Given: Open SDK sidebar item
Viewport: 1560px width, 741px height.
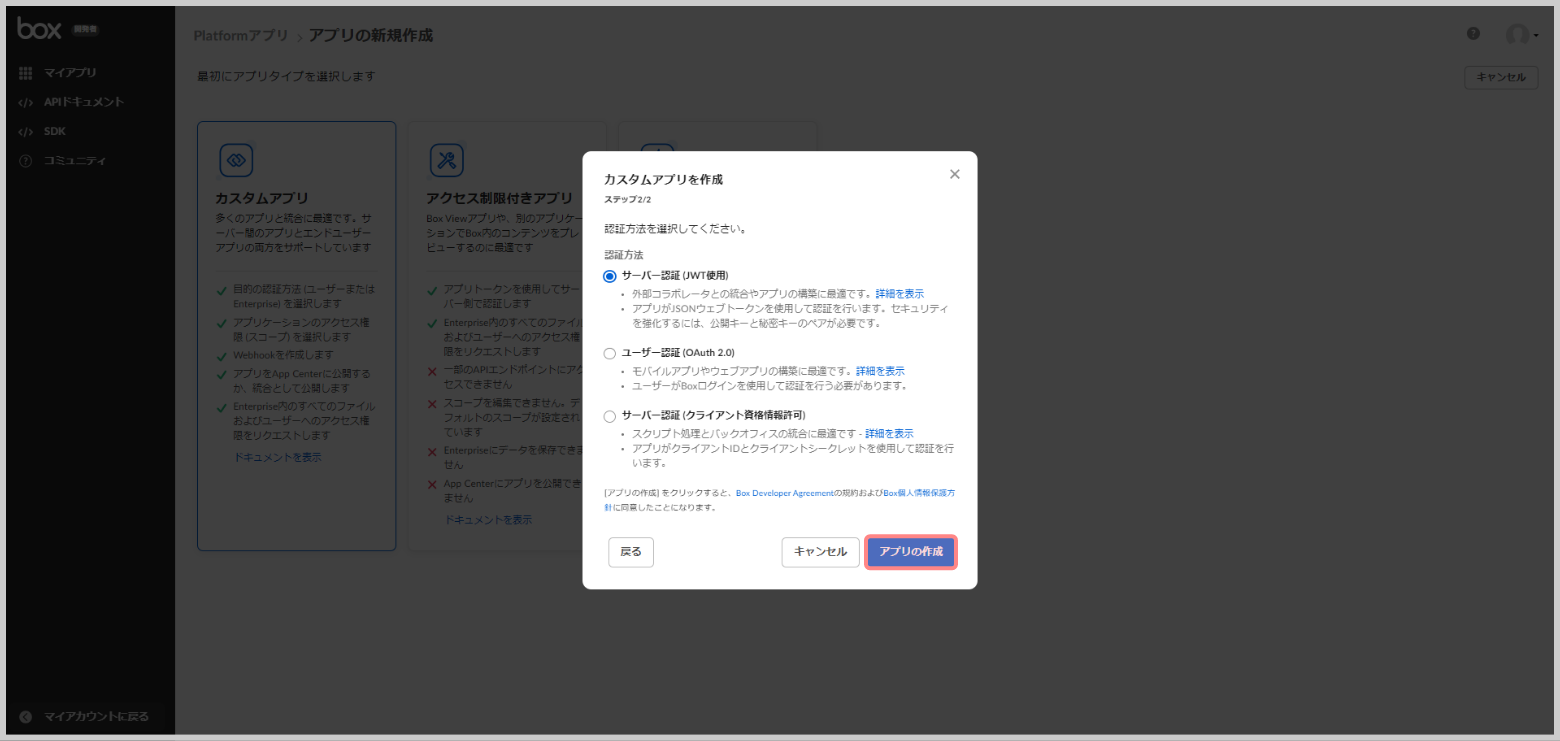Looking at the screenshot, I should coord(55,131).
